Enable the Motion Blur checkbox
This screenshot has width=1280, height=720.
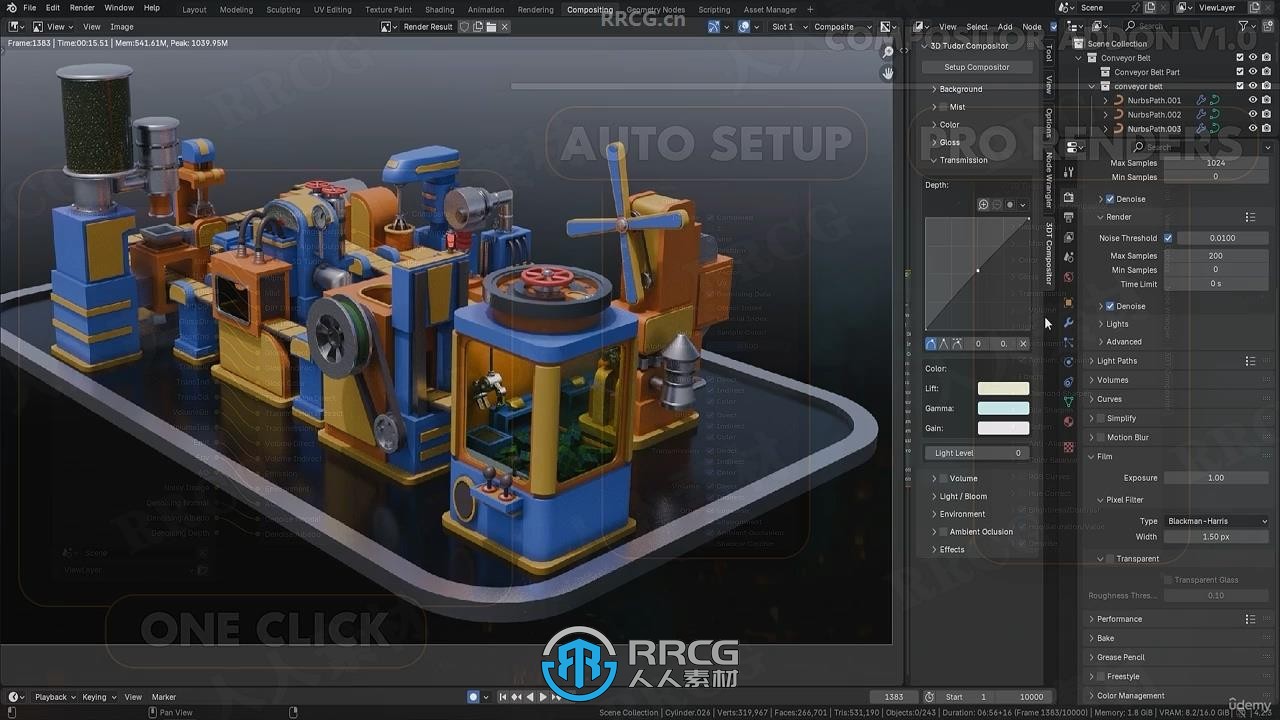tap(1101, 437)
